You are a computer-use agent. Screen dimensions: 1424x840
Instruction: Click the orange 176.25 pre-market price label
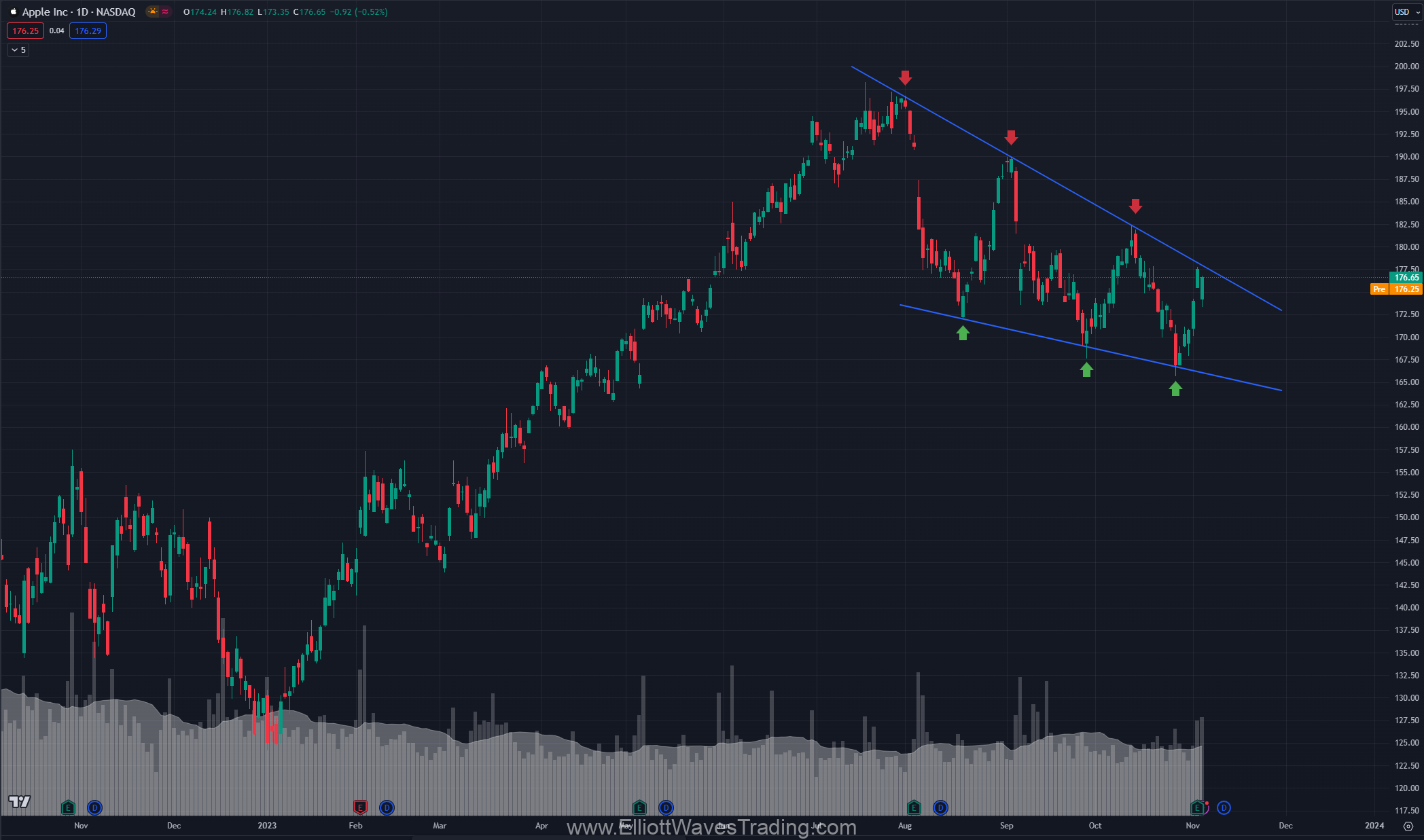[1406, 289]
